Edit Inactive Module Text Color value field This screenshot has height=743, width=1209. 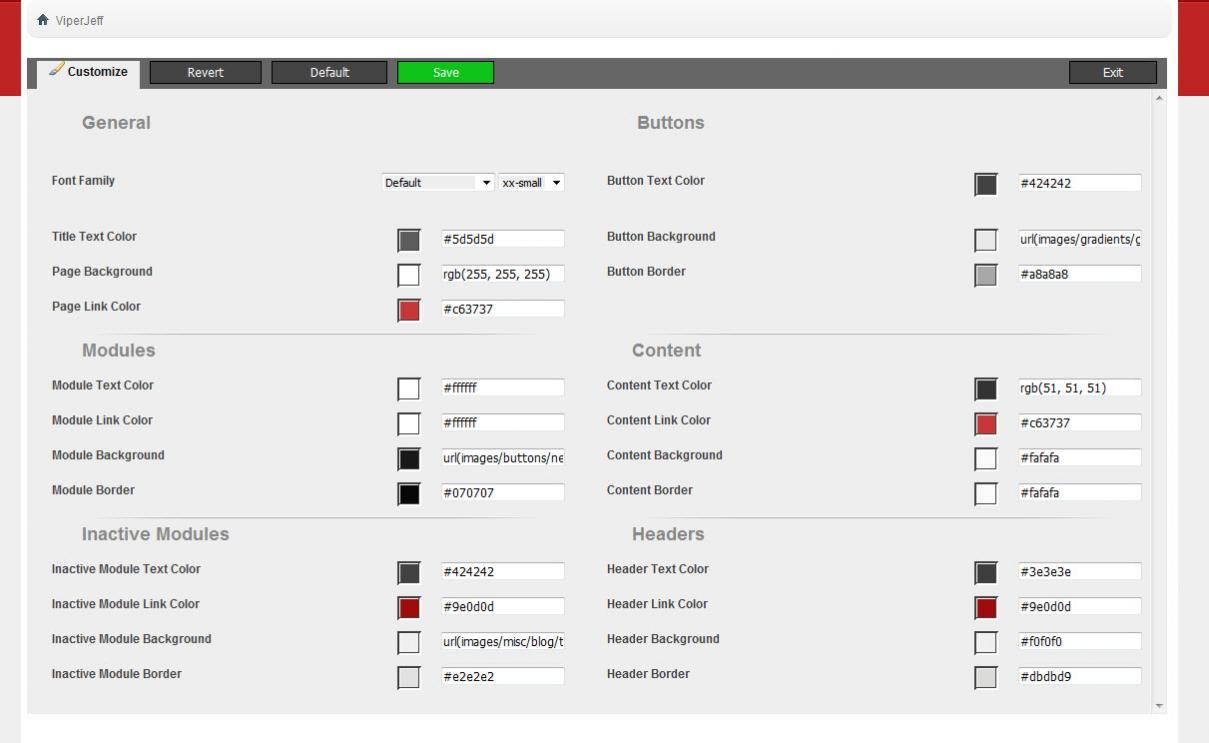[x=503, y=572]
